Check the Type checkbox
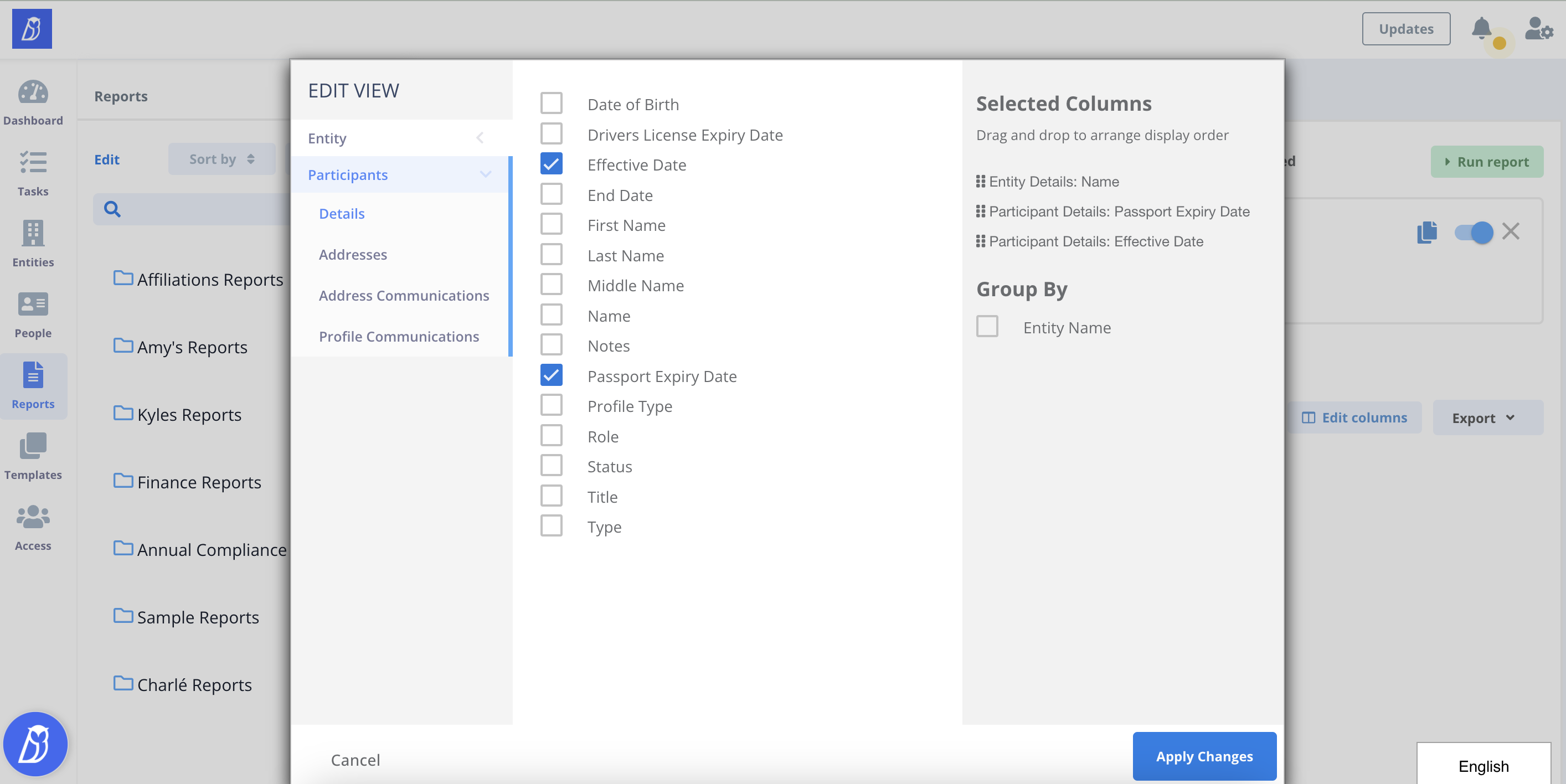The width and height of the screenshot is (1566, 784). [x=552, y=525]
